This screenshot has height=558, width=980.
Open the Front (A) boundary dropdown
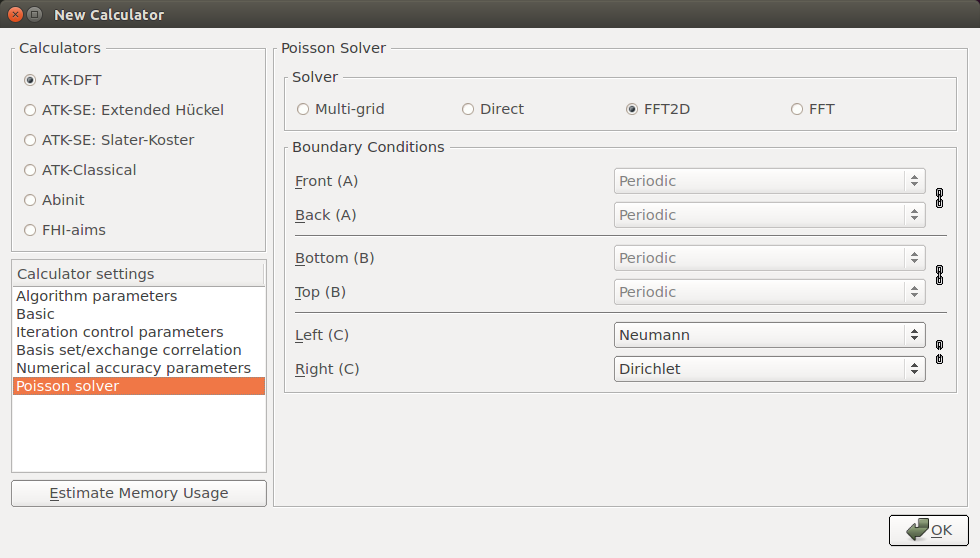tap(769, 181)
